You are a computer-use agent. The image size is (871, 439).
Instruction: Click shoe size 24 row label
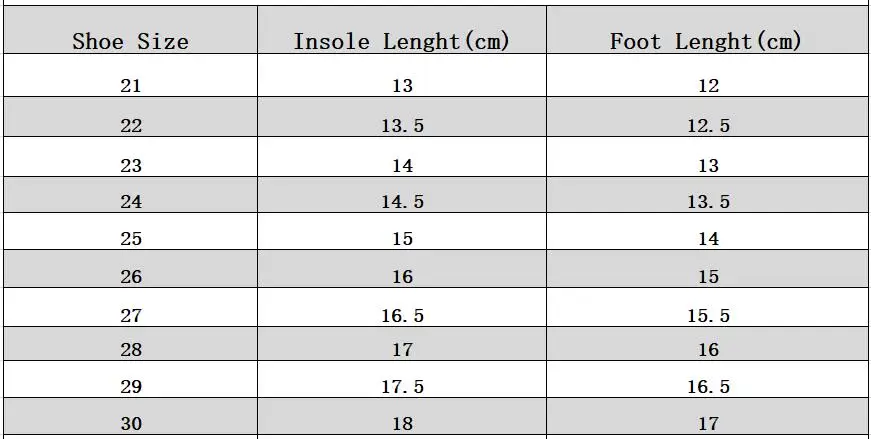click(x=131, y=202)
